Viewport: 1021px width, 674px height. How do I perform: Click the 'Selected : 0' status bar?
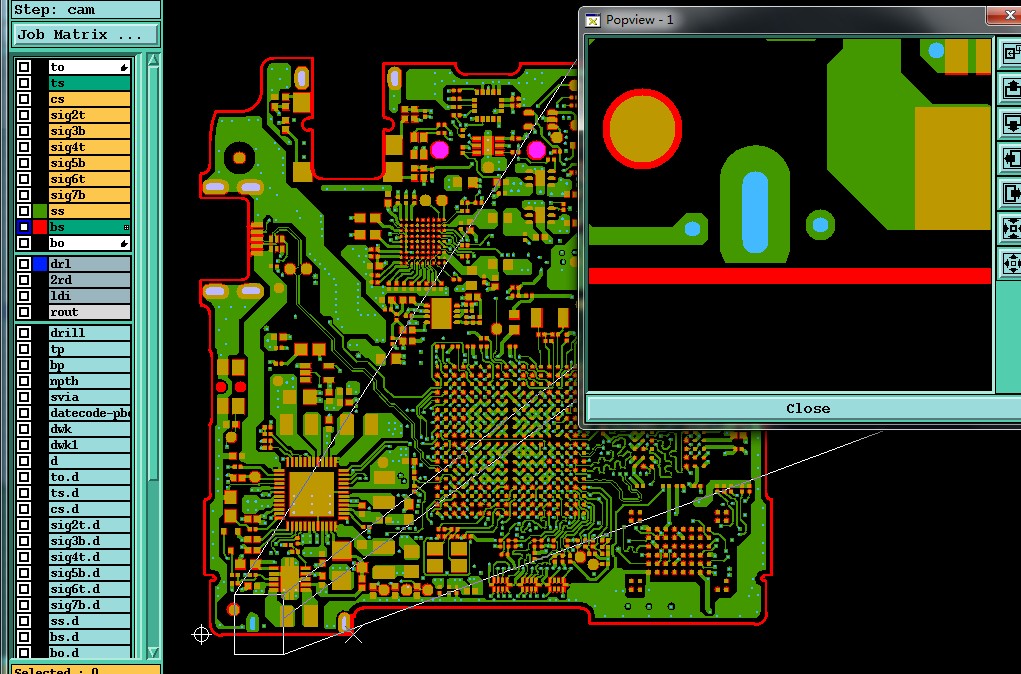85,669
